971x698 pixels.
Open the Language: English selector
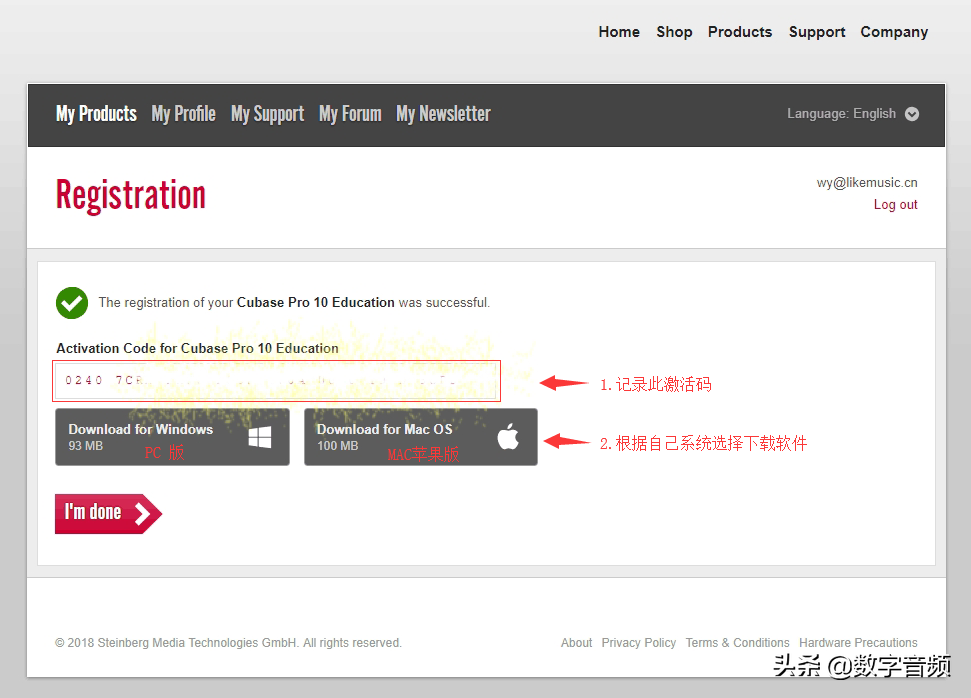click(x=841, y=114)
